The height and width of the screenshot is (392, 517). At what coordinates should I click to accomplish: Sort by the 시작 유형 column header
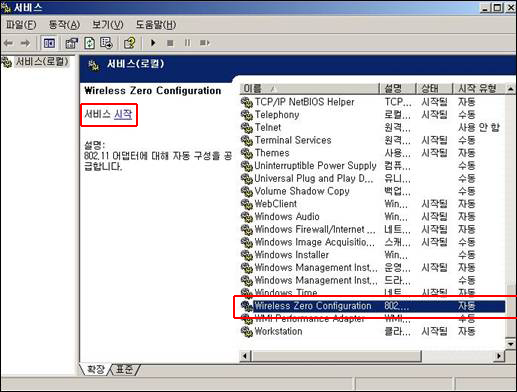coord(479,89)
